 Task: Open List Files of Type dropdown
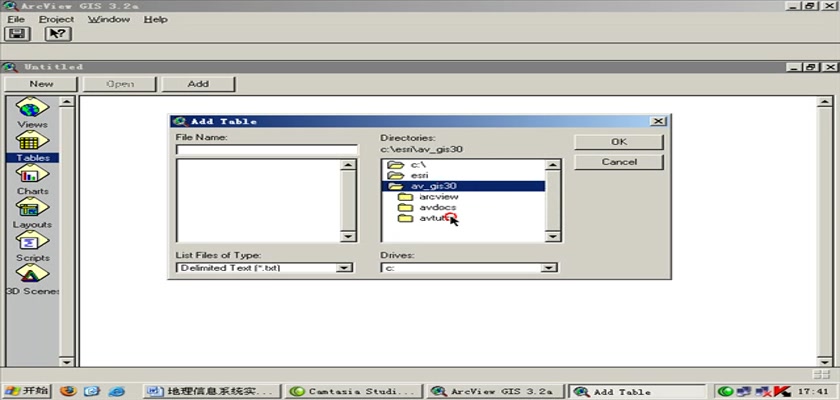pos(344,268)
